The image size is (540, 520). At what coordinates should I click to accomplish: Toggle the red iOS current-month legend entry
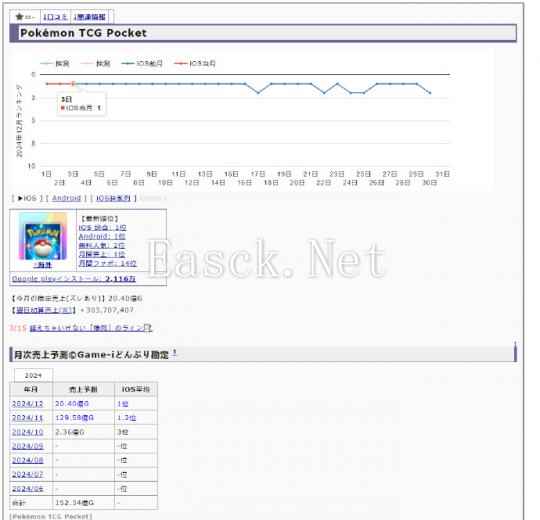(195, 63)
